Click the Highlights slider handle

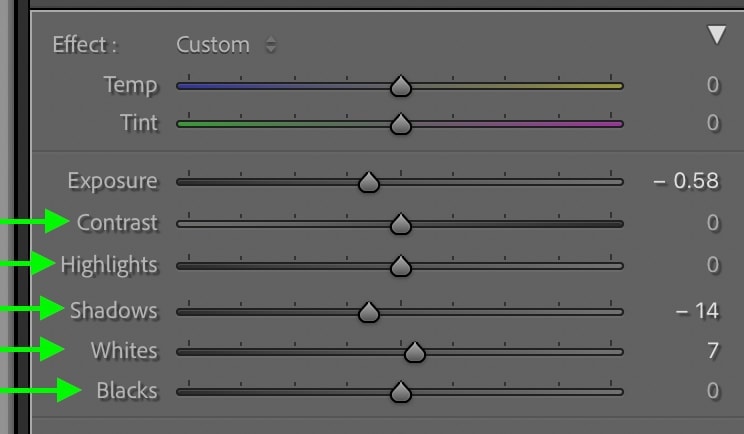point(401,266)
